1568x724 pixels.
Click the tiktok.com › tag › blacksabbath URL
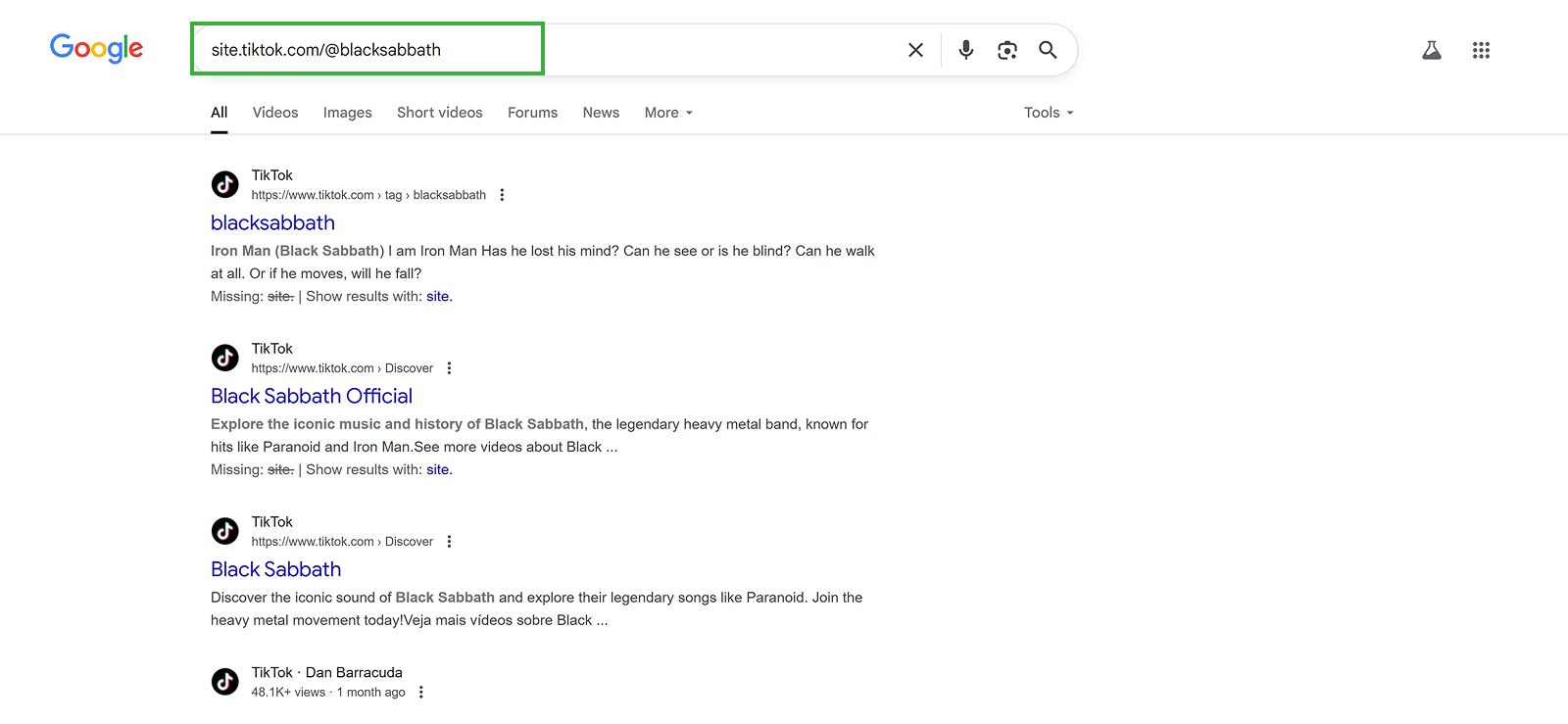(x=368, y=195)
